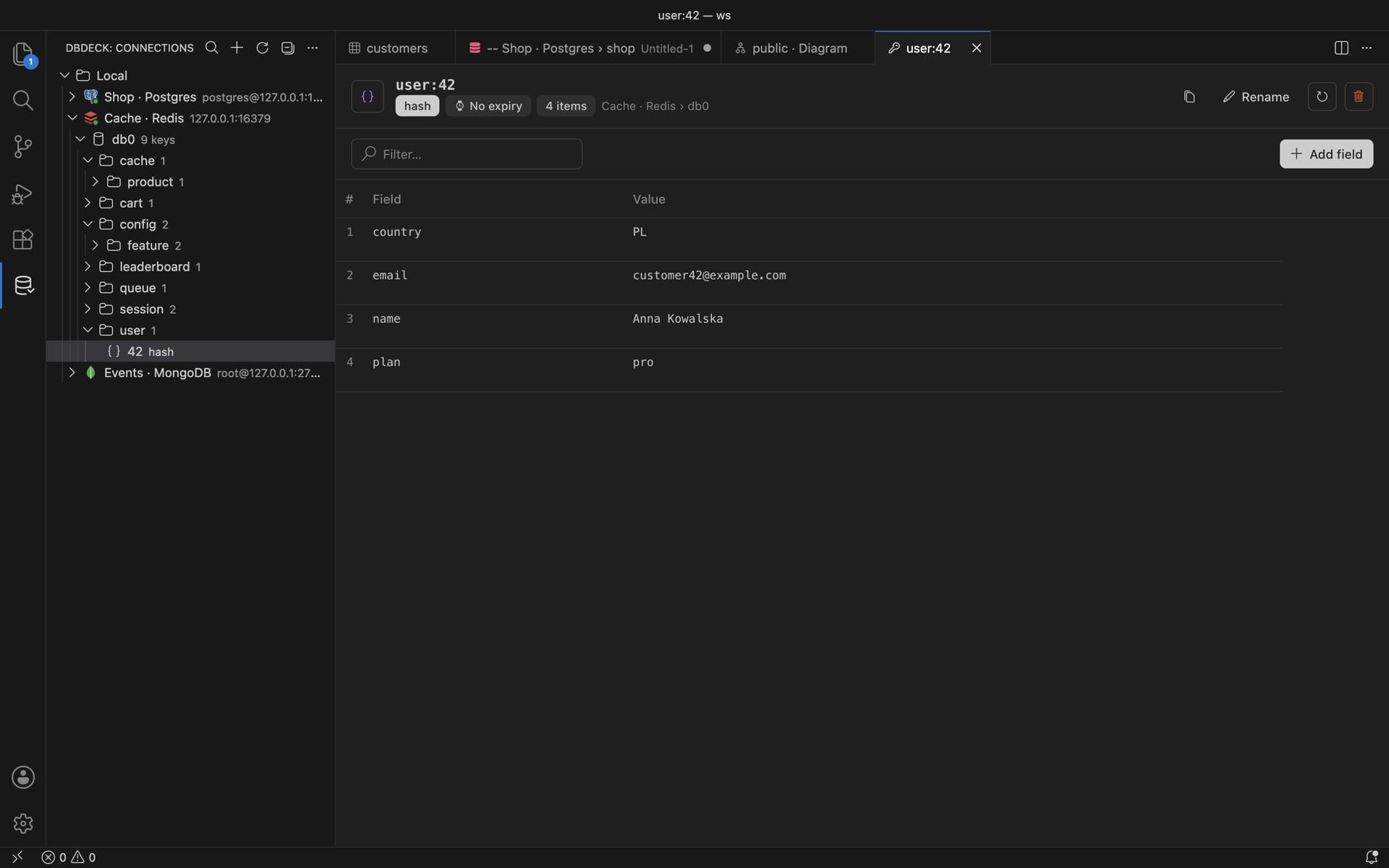Select the Anna Kowalska value cell

point(678,319)
